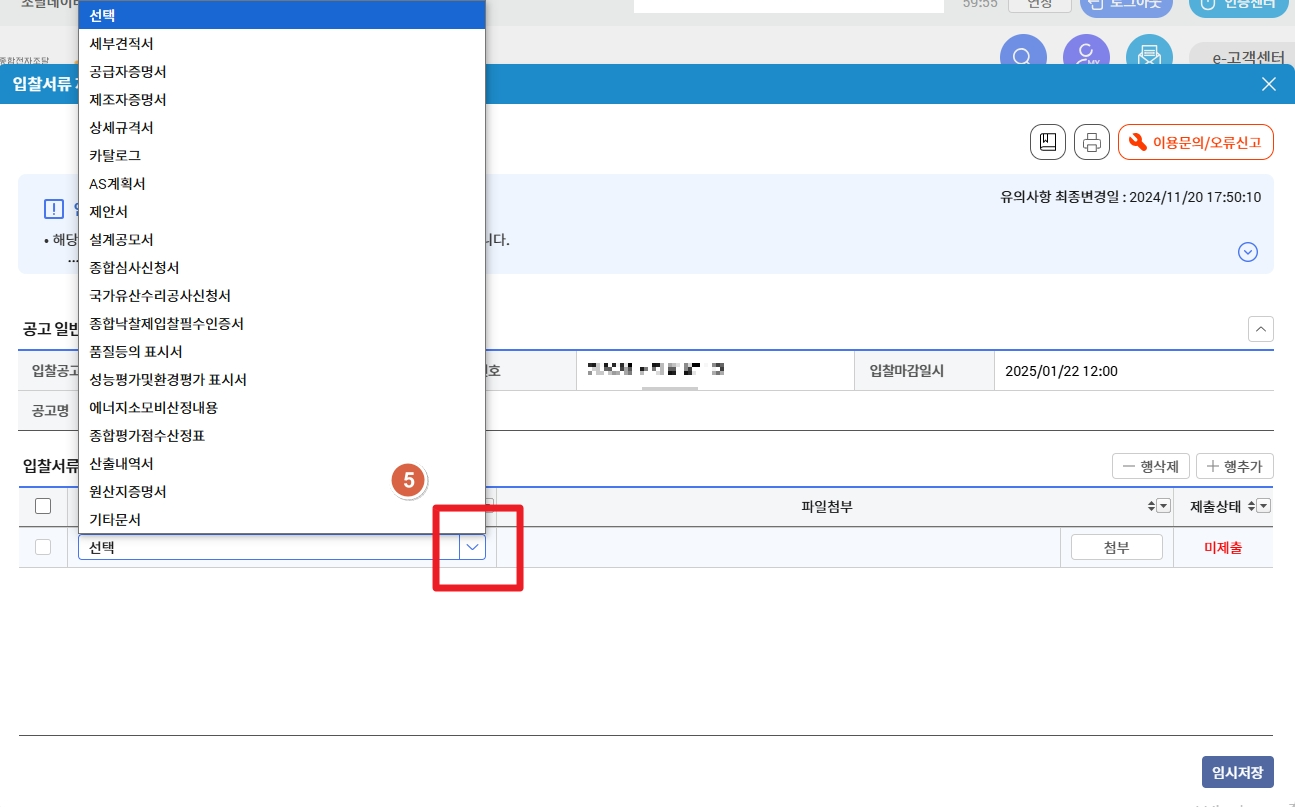Open 이용문의/오류신고 with the wrench icon

(1196, 141)
